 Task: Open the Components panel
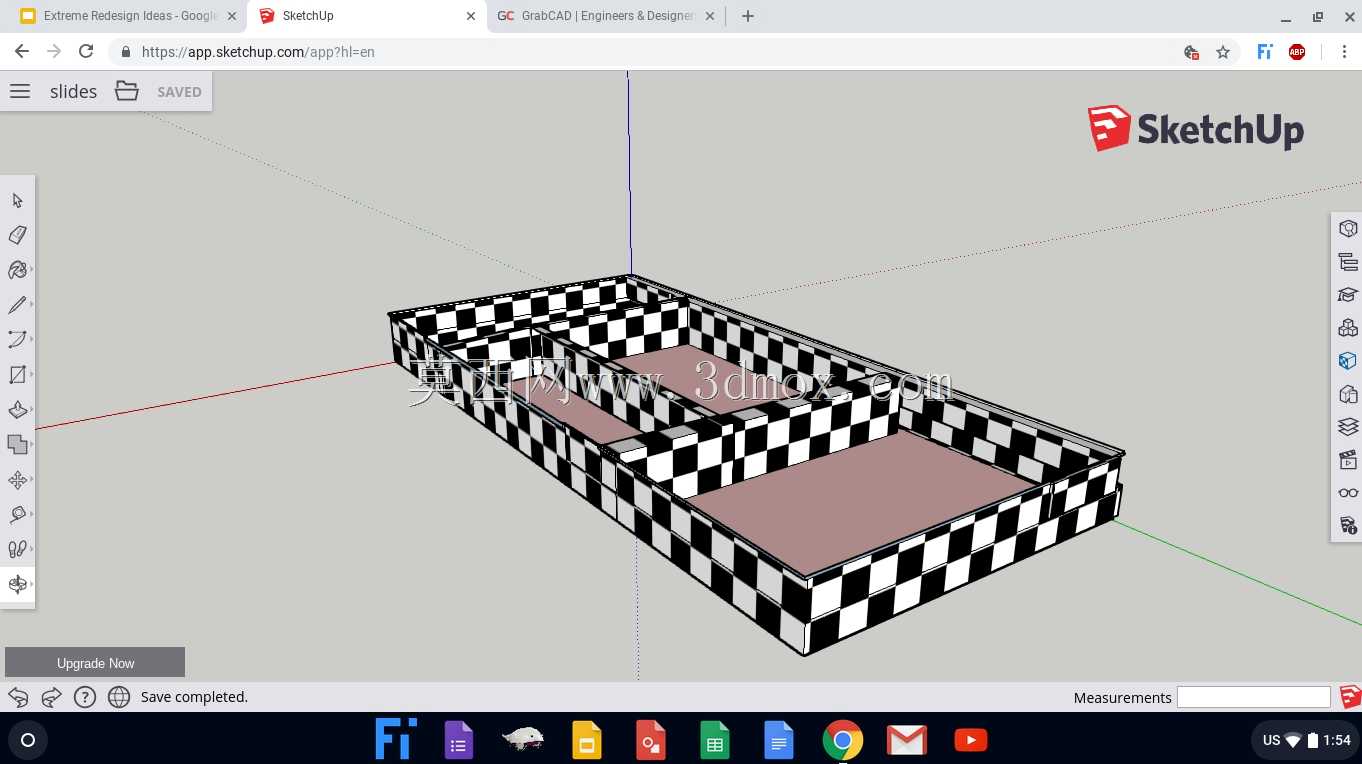pyautogui.click(x=1348, y=327)
